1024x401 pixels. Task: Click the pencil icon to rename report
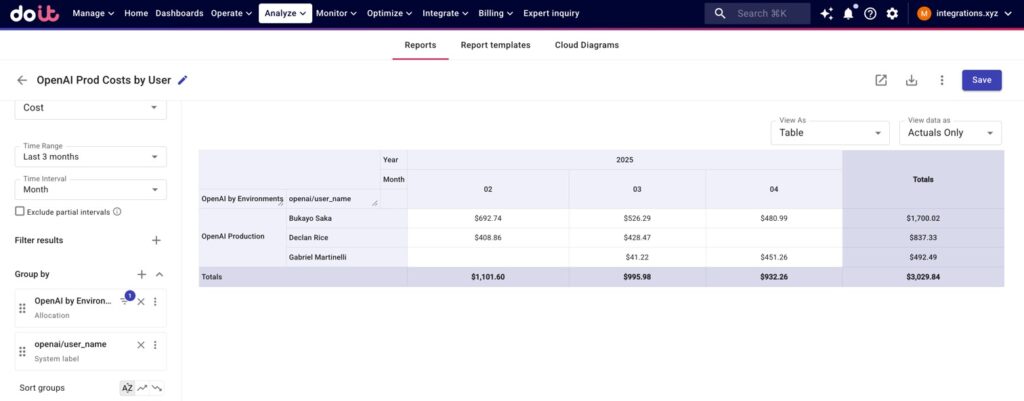coord(182,80)
